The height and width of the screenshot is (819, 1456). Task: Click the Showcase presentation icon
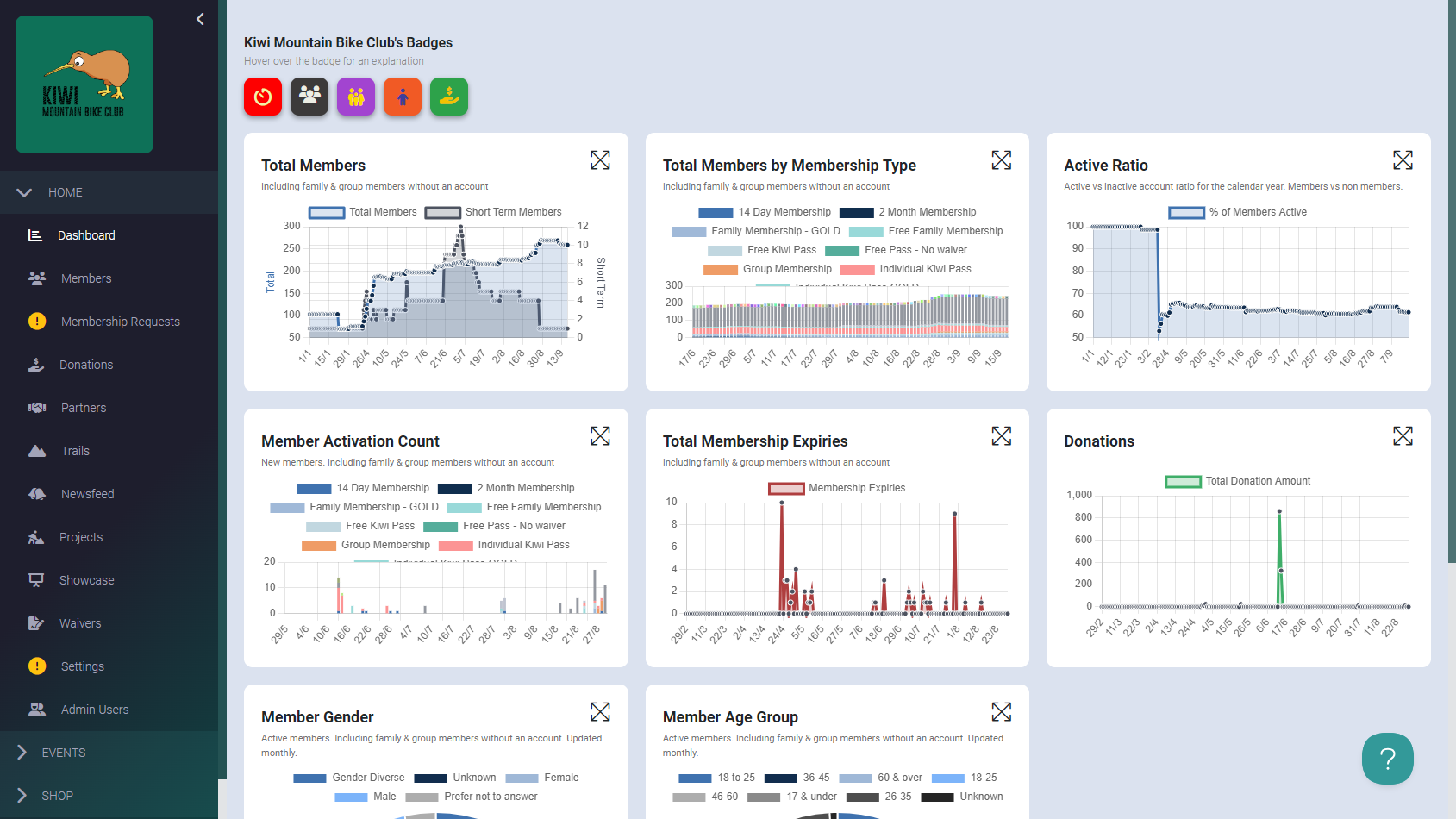click(36, 580)
